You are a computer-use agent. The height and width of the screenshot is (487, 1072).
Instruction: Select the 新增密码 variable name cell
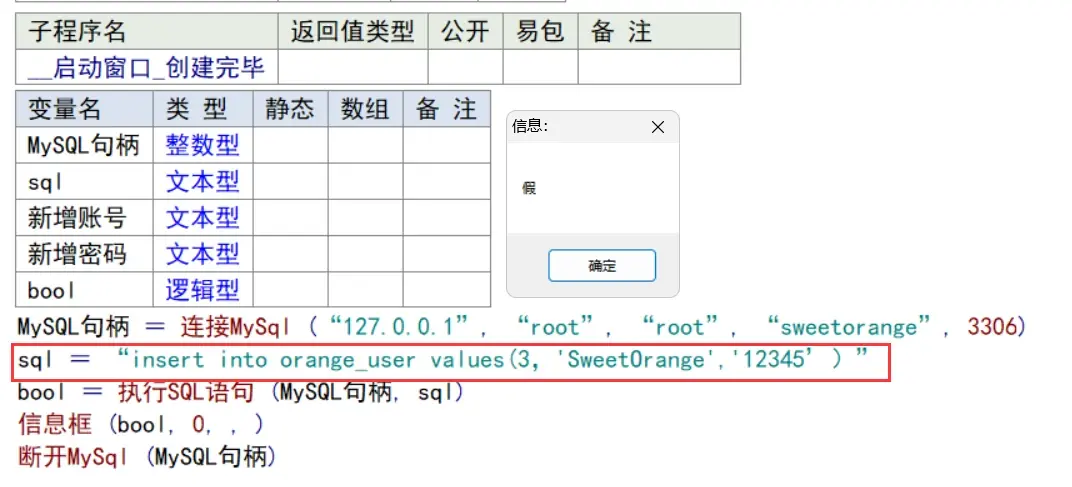(x=84, y=254)
